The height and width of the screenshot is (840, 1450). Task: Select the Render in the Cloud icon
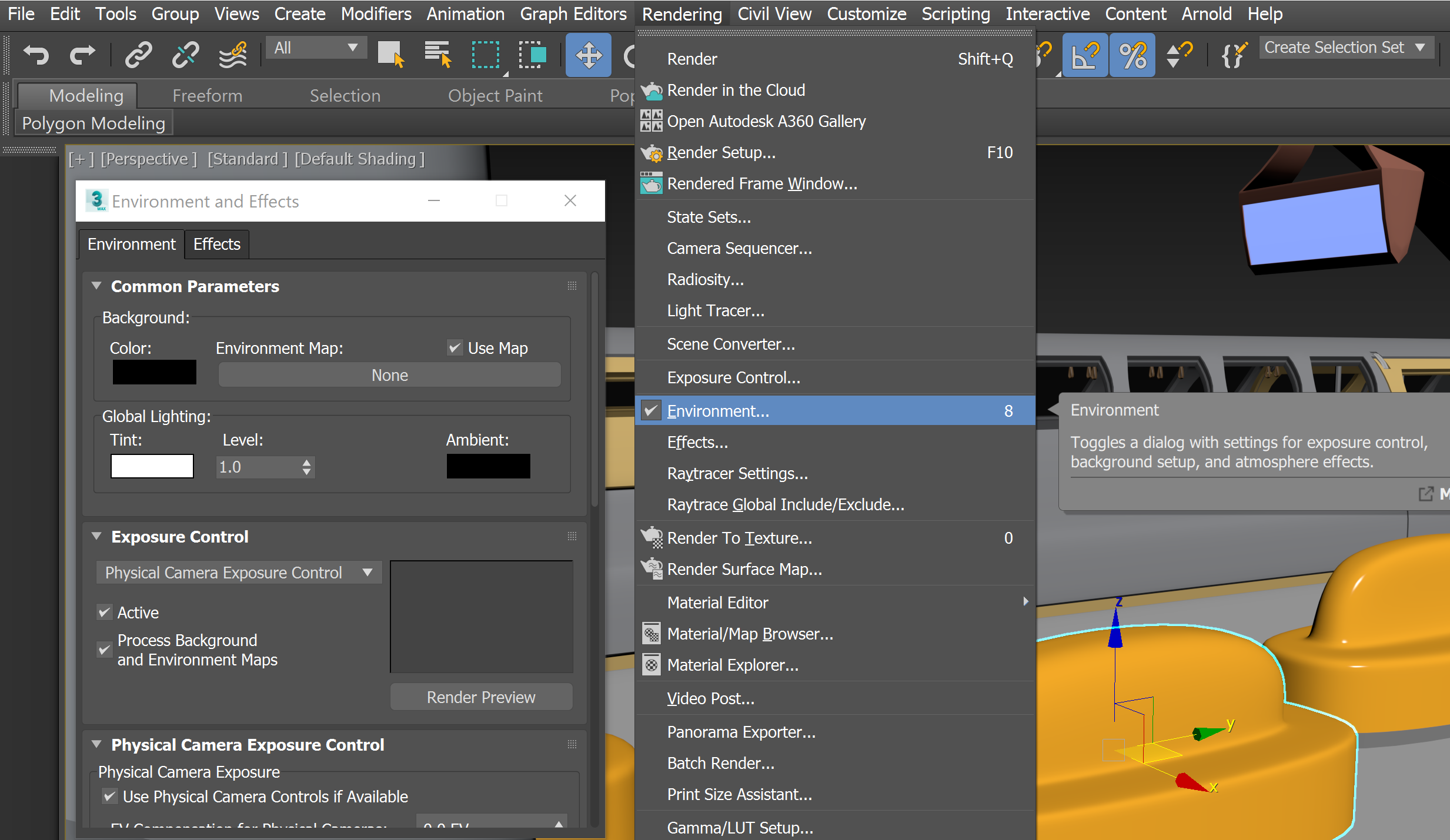pyautogui.click(x=651, y=90)
